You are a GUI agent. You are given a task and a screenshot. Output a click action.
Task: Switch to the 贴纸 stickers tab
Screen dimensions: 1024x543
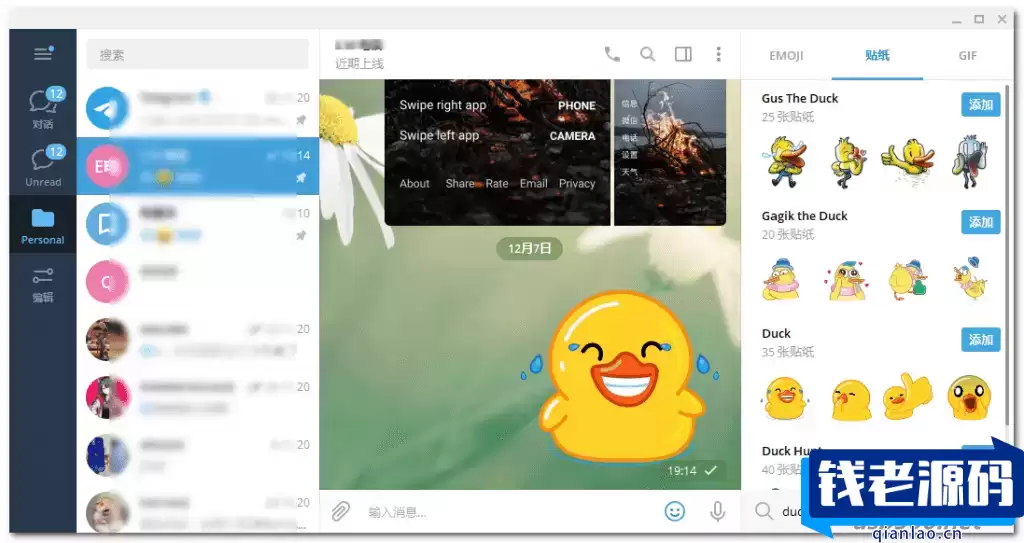coord(877,56)
